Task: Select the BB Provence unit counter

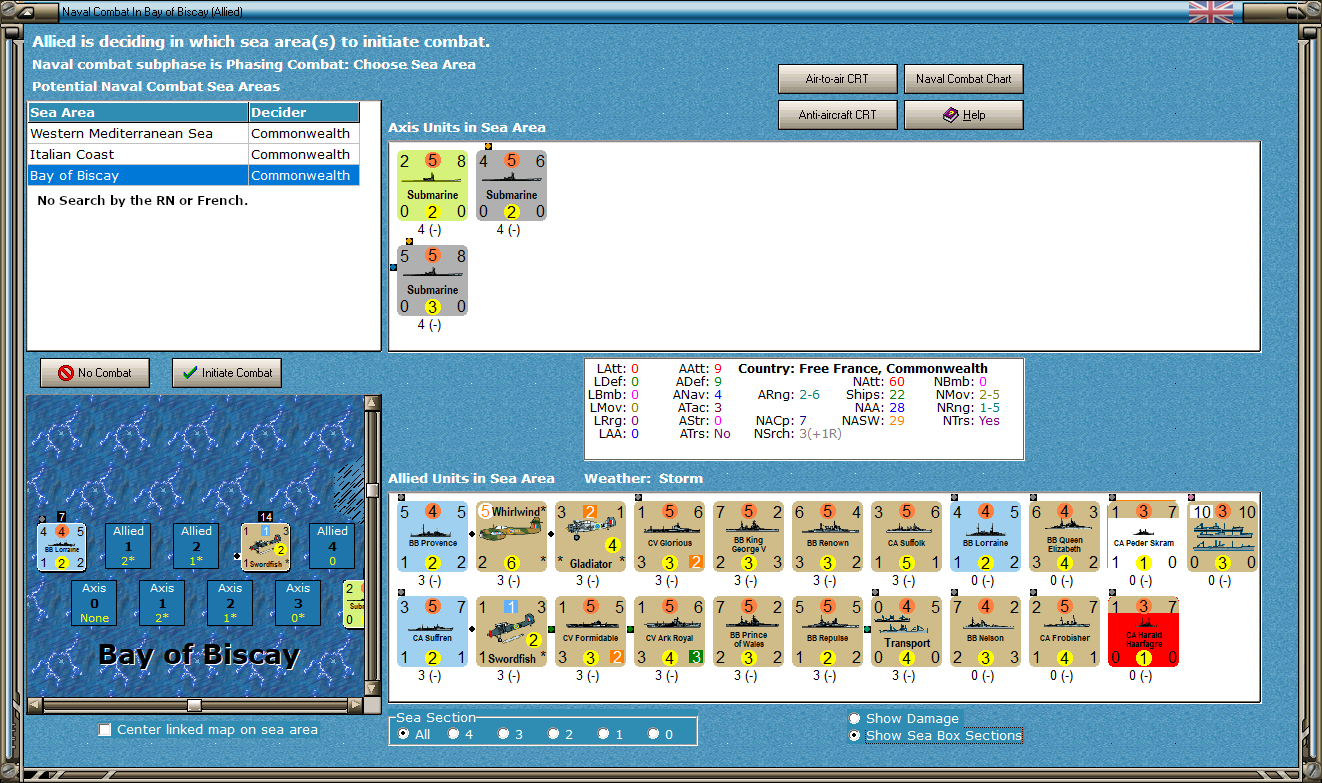Action: coord(433,537)
